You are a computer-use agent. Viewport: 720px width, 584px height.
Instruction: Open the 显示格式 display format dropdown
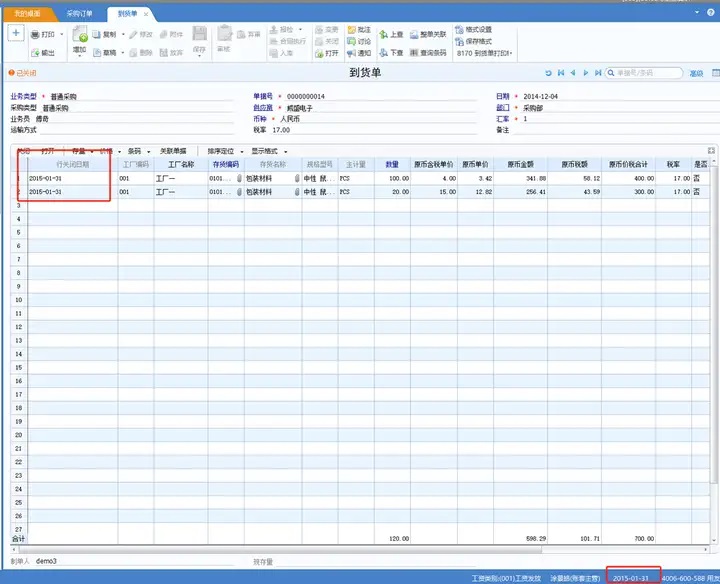pos(268,151)
